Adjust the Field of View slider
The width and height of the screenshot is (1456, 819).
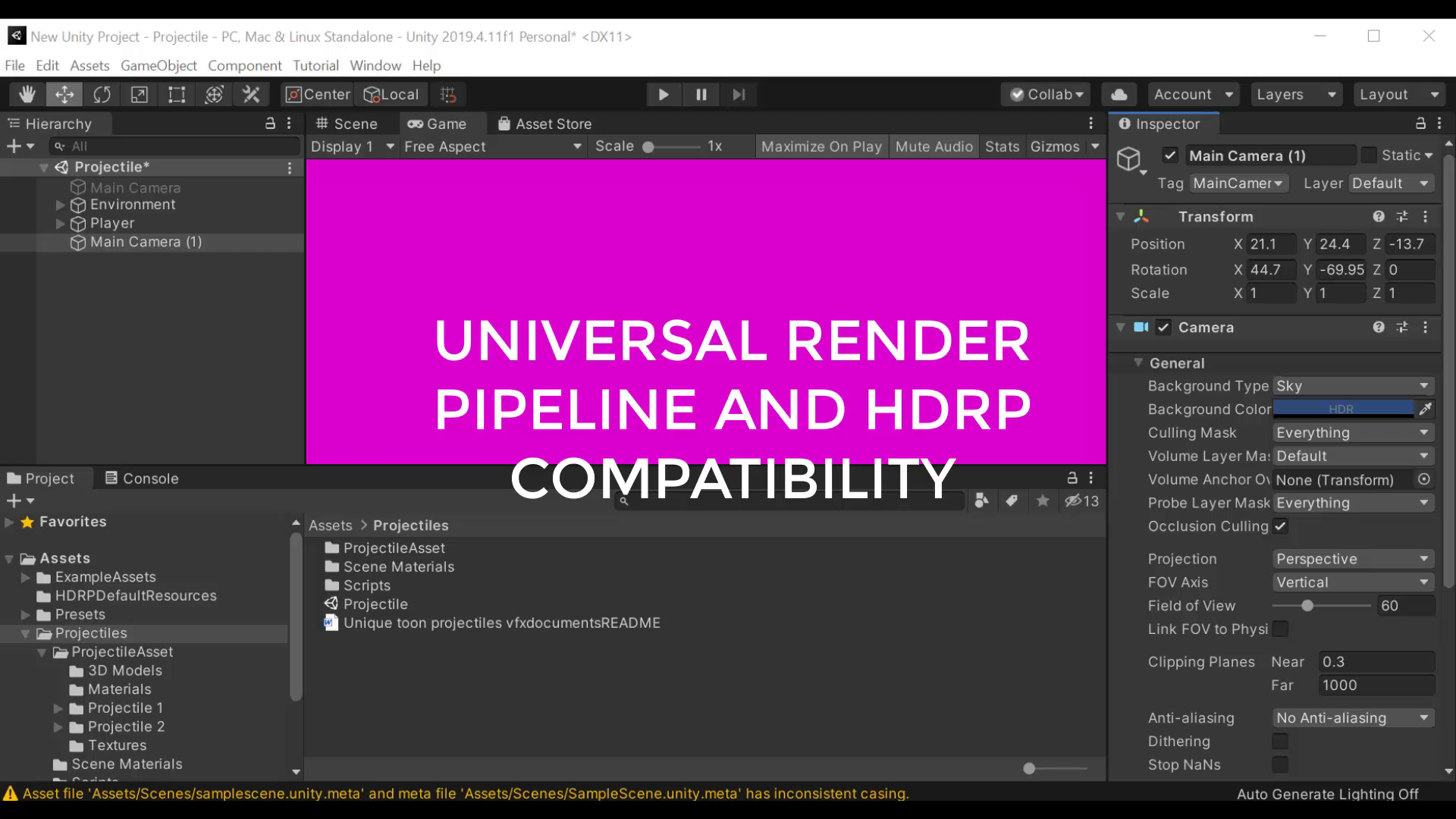click(x=1321, y=606)
